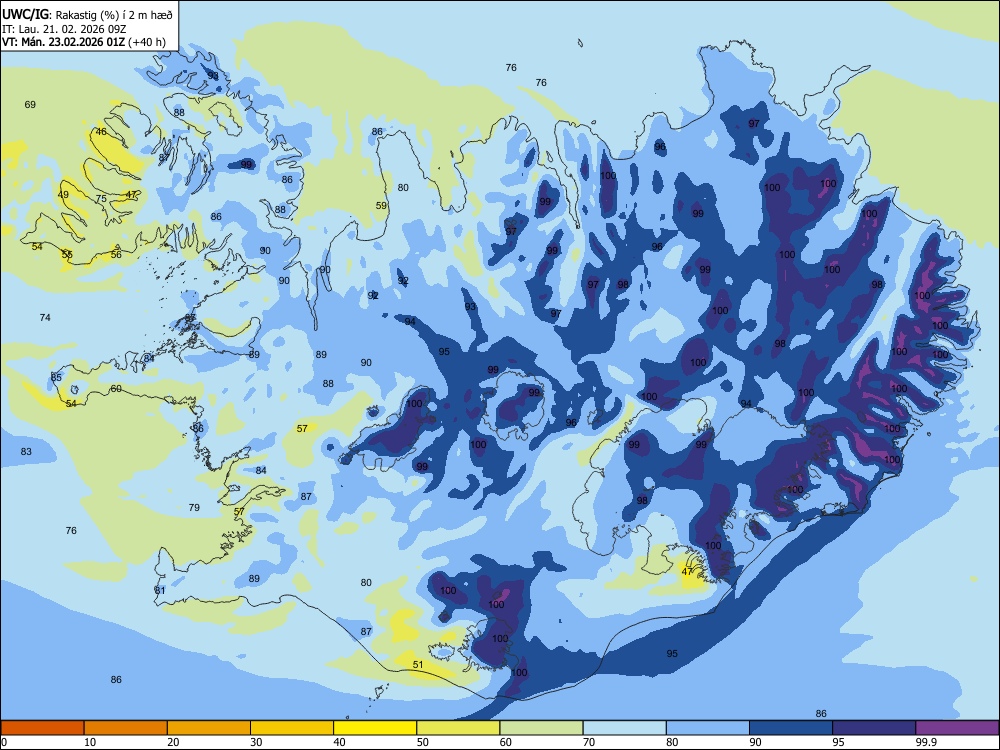Viewport: 1000px width, 750px height.
Task: Select the 30–40 golden legend swatch
Action: click(x=291, y=728)
